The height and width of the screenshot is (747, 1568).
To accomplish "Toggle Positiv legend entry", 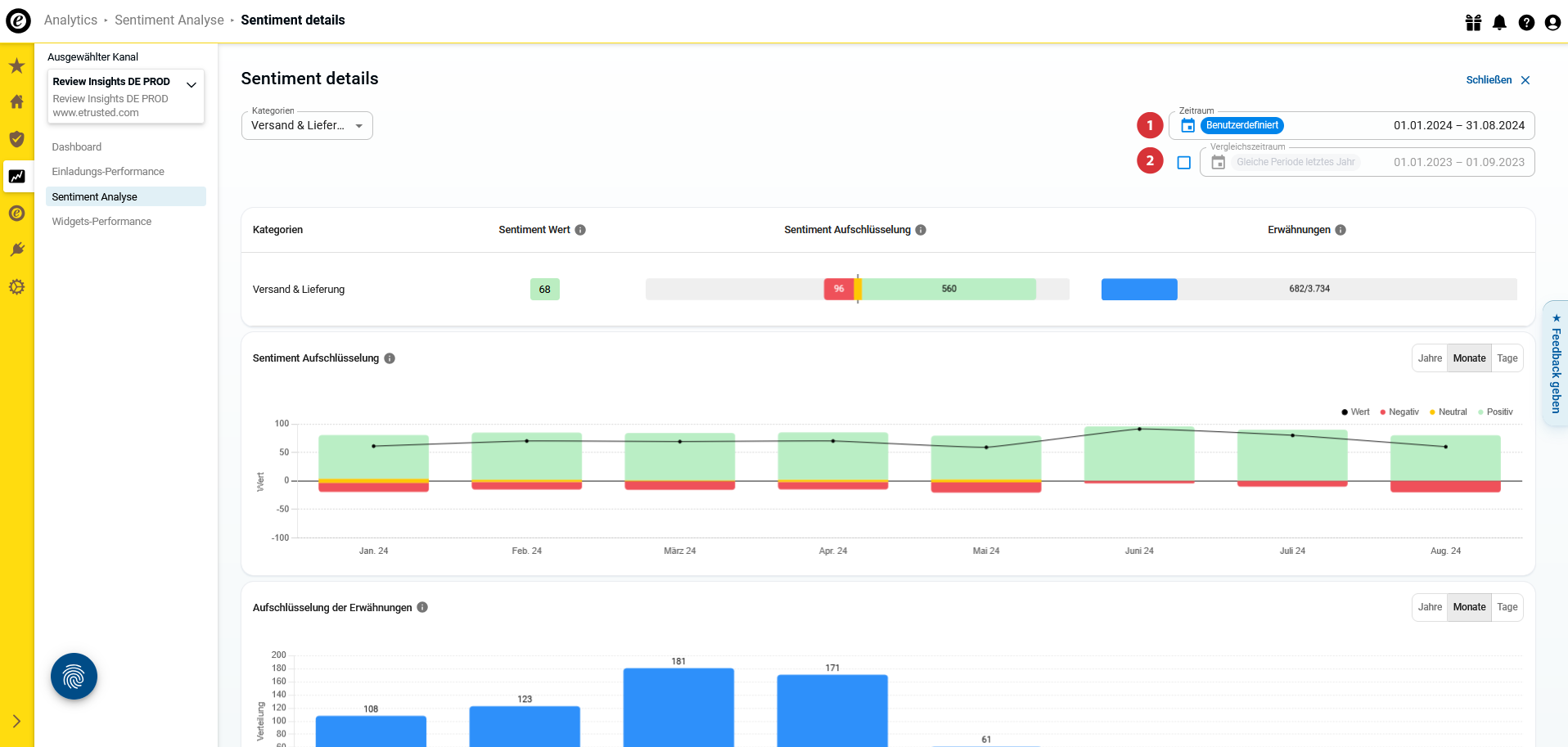I will click(x=1496, y=412).
